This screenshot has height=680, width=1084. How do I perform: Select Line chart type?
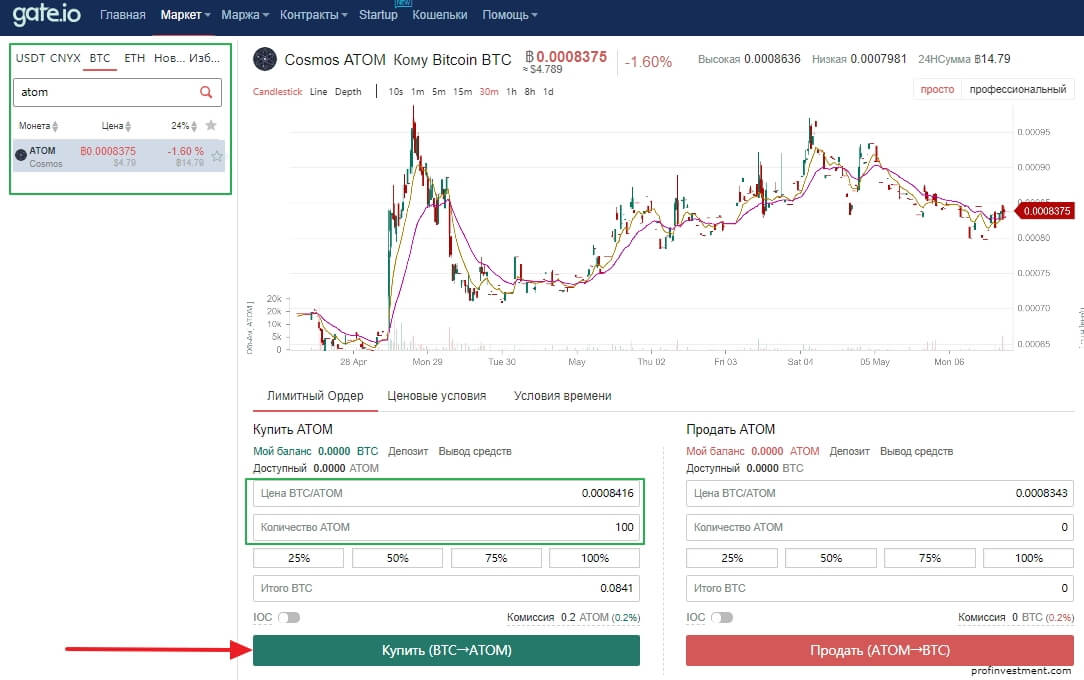(319, 91)
